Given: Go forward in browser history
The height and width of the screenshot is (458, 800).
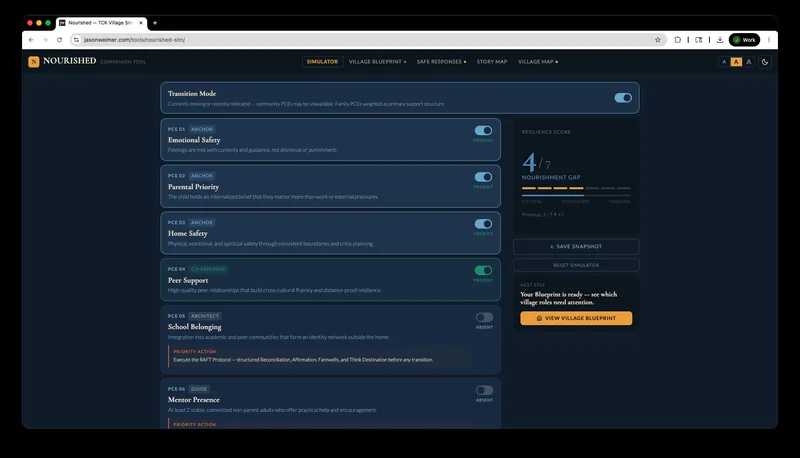Looking at the screenshot, I should tap(45, 40).
